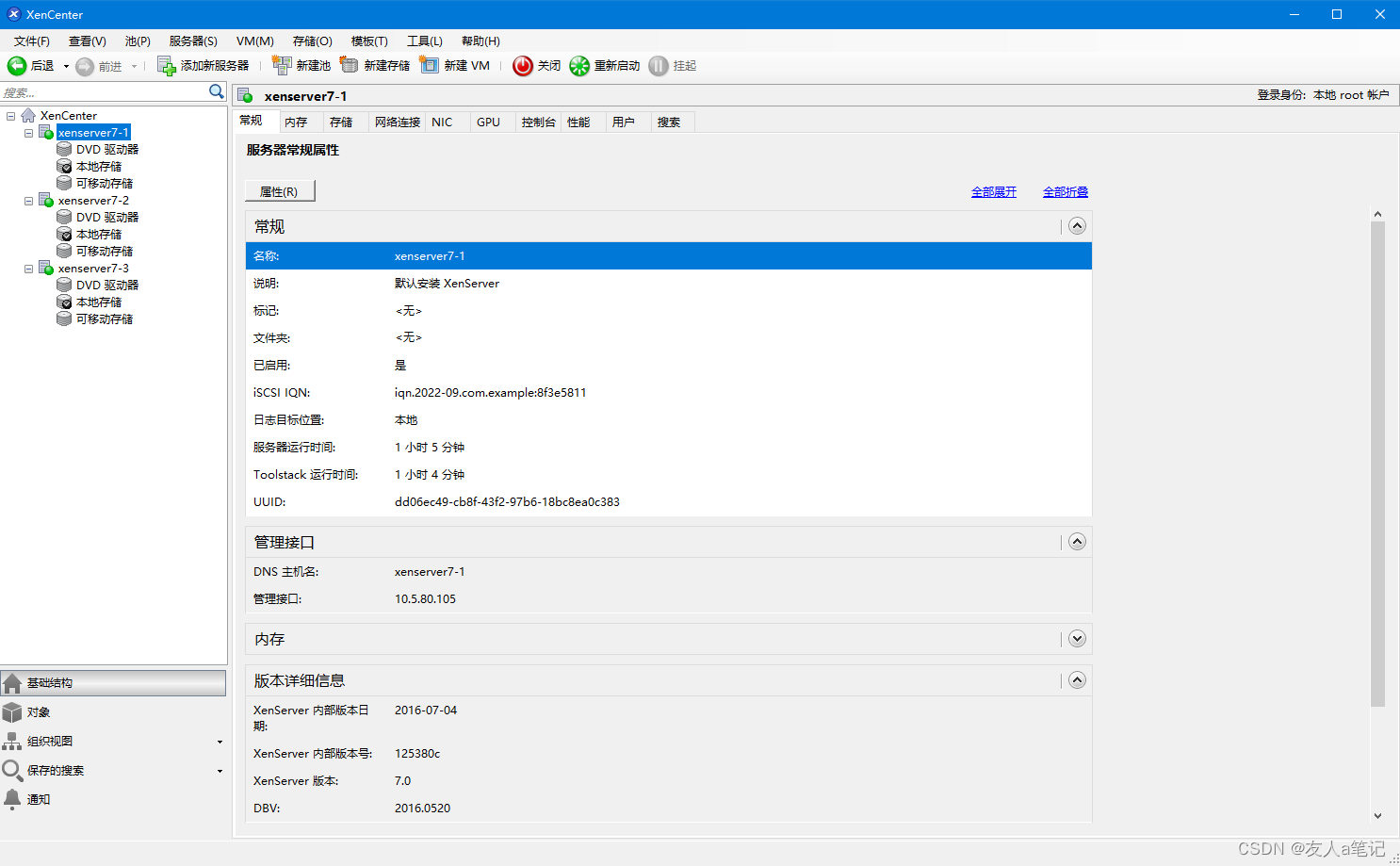Viewport: 1400px width, 866px height.
Task: Switch to the 性能 (Performance) tab
Action: coord(584,123)
